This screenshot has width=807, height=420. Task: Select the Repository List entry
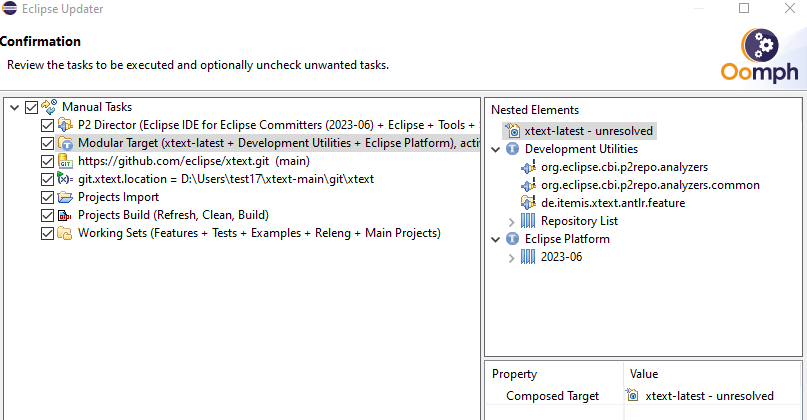(x=580, y=221)
